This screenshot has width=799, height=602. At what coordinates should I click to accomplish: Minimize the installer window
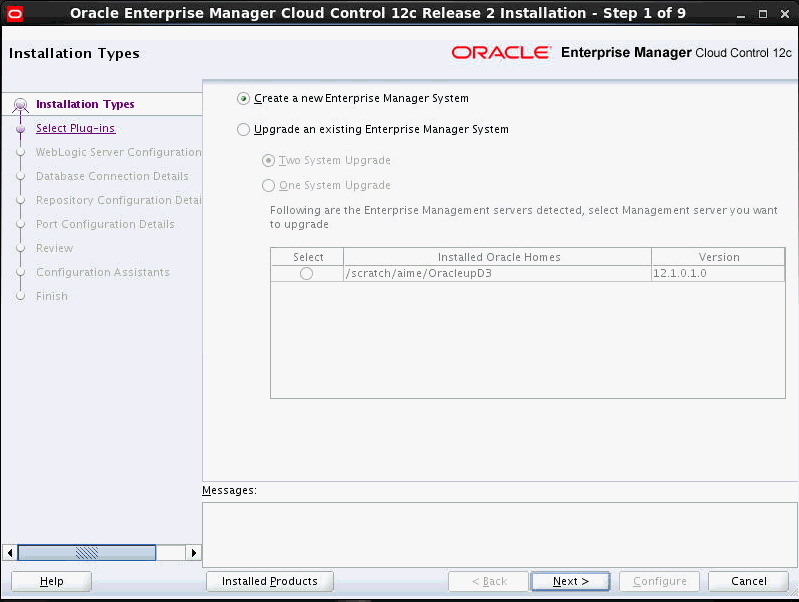coord(741,14)
